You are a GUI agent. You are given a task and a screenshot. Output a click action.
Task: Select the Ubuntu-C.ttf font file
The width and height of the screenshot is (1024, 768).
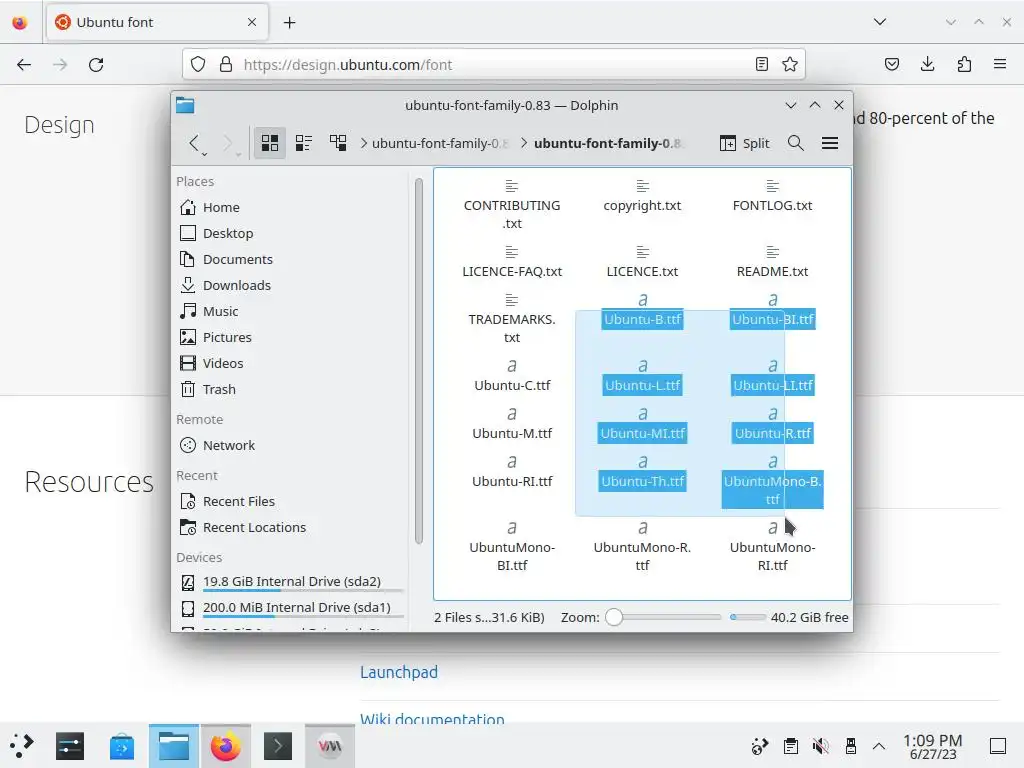point(512,376)
